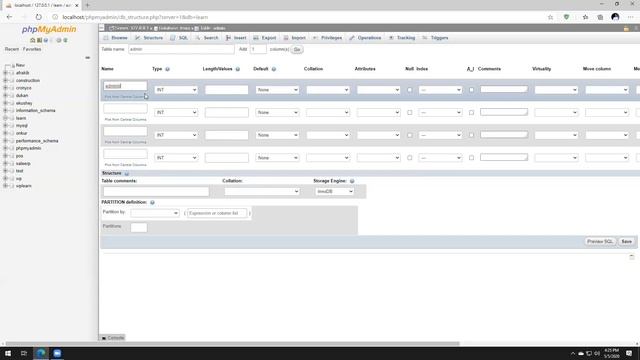This screenshot has width=640, height=360.
Task: Open browser favorites list icon
Action: [x=585, y=17]
